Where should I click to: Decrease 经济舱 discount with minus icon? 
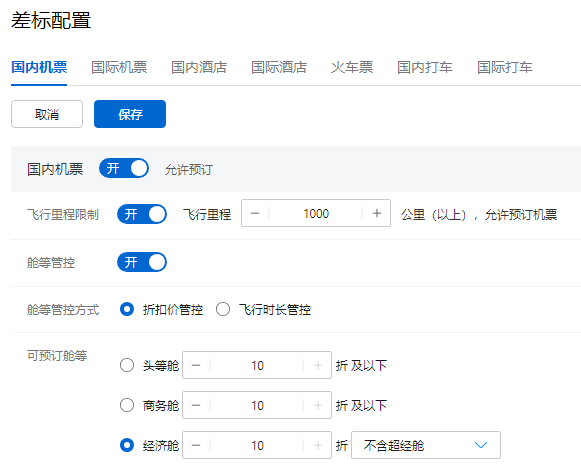tap(196, 445)
